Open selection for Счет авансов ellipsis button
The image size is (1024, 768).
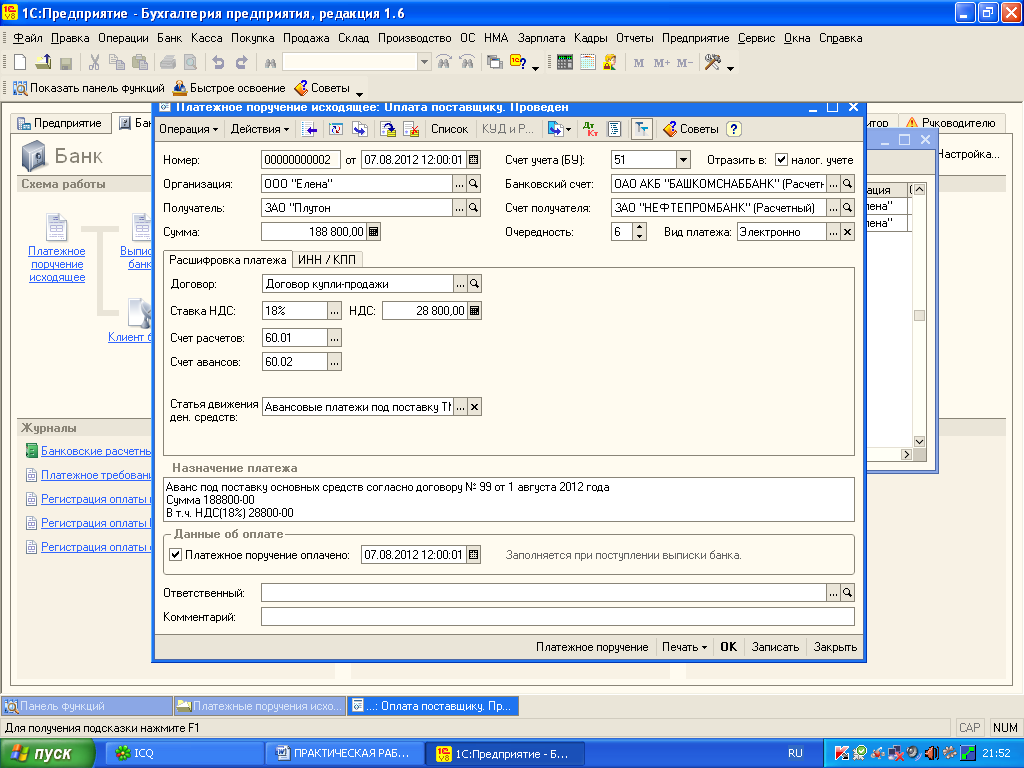coord(334,362)
